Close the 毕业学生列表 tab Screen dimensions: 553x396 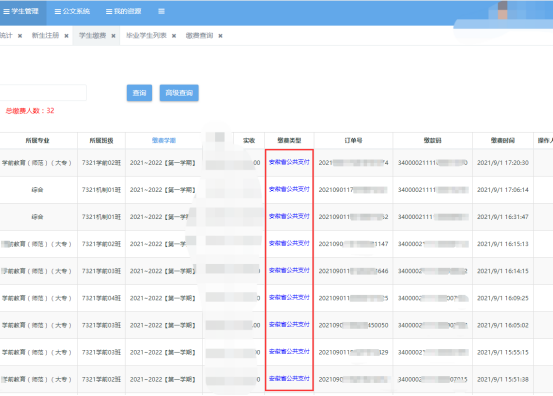(x=174, y=36)
